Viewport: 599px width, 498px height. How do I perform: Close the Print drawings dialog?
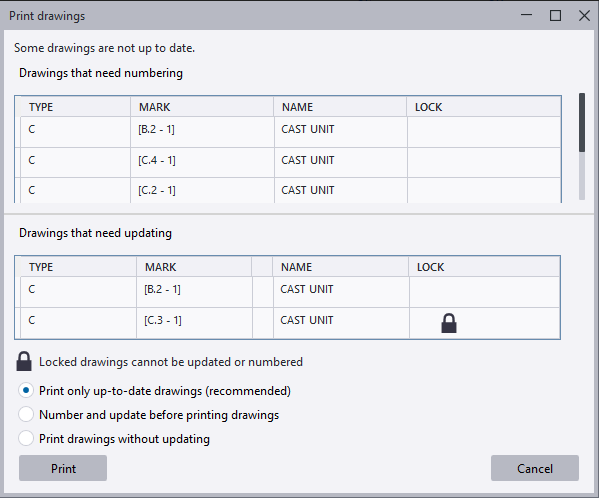pyautogui.click(x=584, y=16)
